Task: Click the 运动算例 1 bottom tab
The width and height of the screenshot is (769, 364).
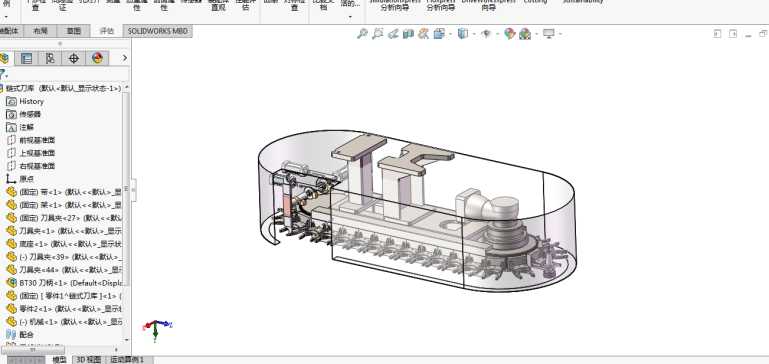Action: point(127,360)
